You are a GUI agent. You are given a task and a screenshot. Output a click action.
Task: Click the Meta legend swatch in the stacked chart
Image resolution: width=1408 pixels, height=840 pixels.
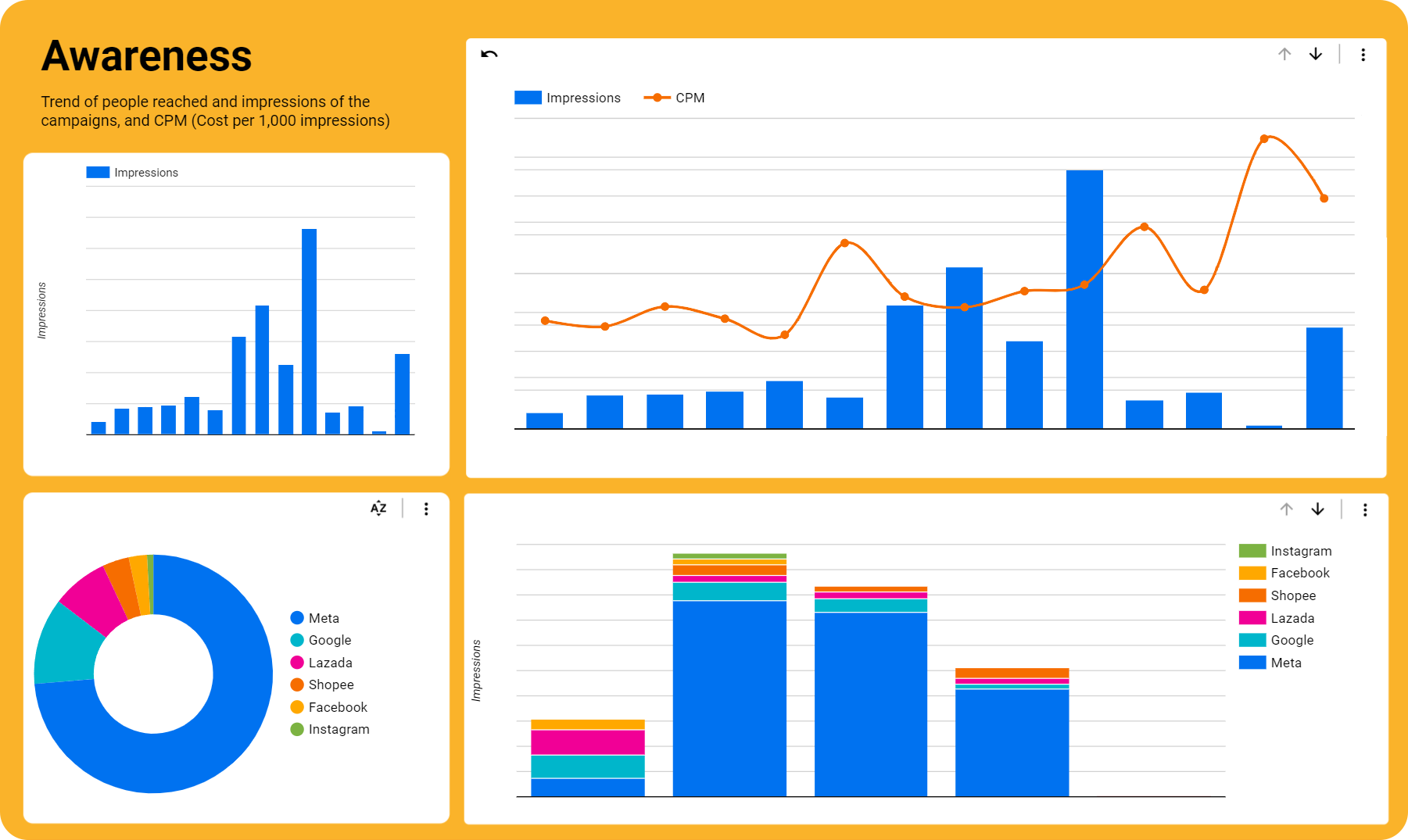(1252, 663)
